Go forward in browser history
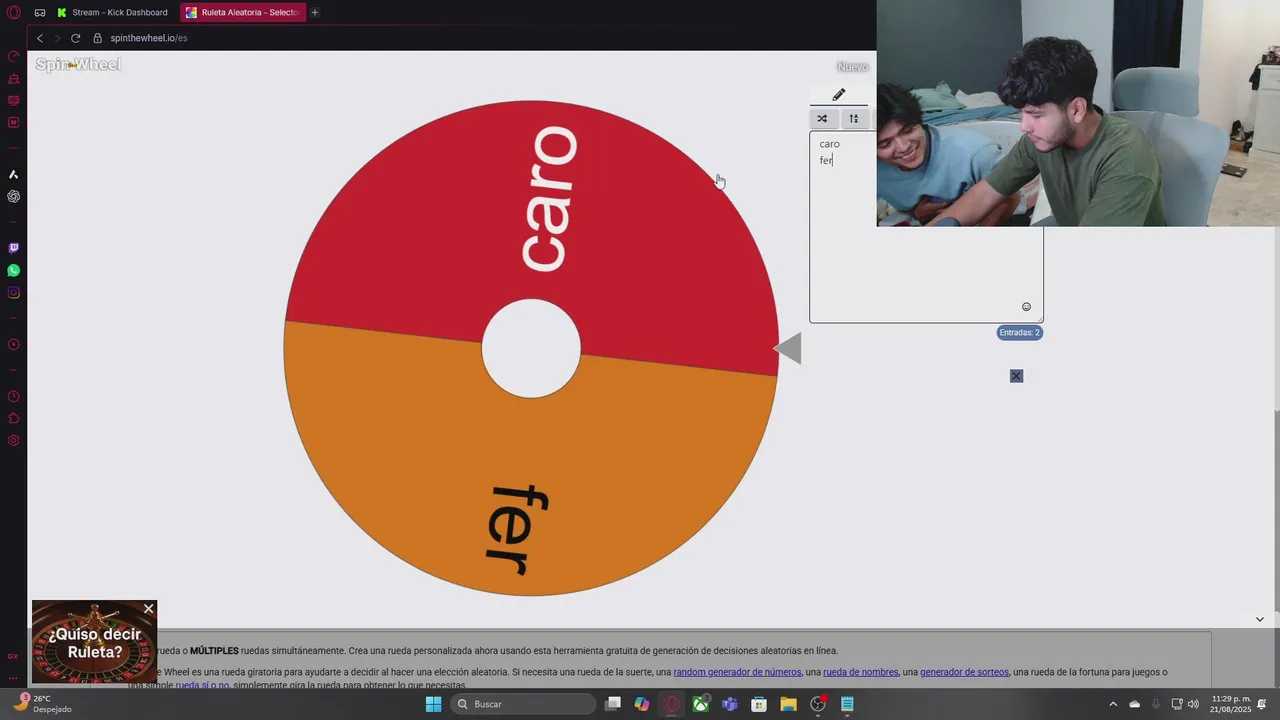This screenshot has width=1280, height=720. [x=57, y=38]
